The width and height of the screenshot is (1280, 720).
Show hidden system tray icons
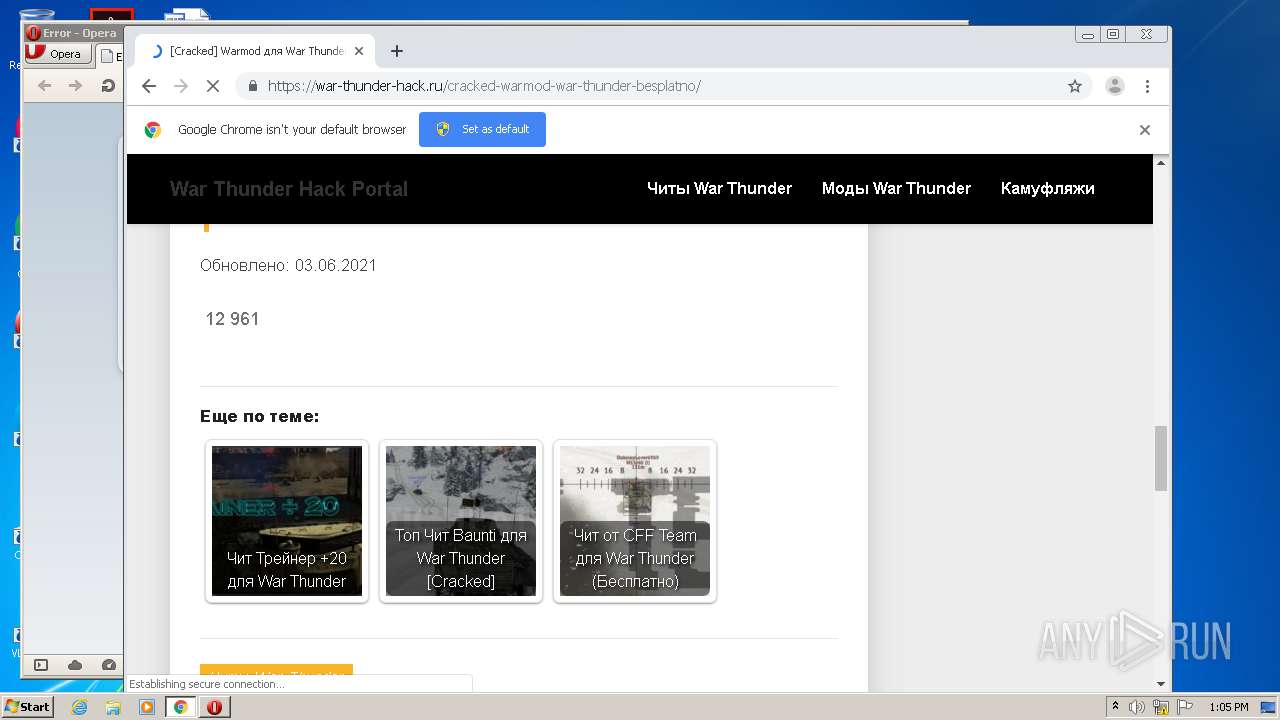click(x=1116, y=707)
